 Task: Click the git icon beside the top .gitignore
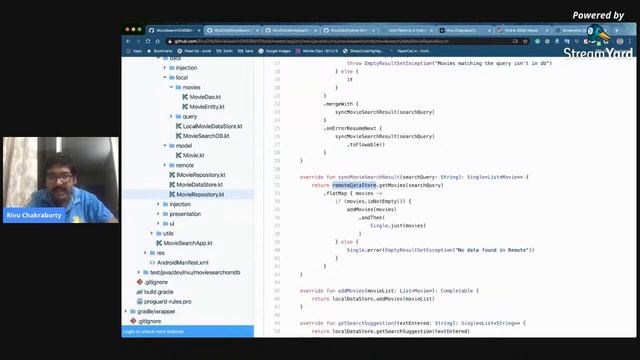[x=140, y=282]
